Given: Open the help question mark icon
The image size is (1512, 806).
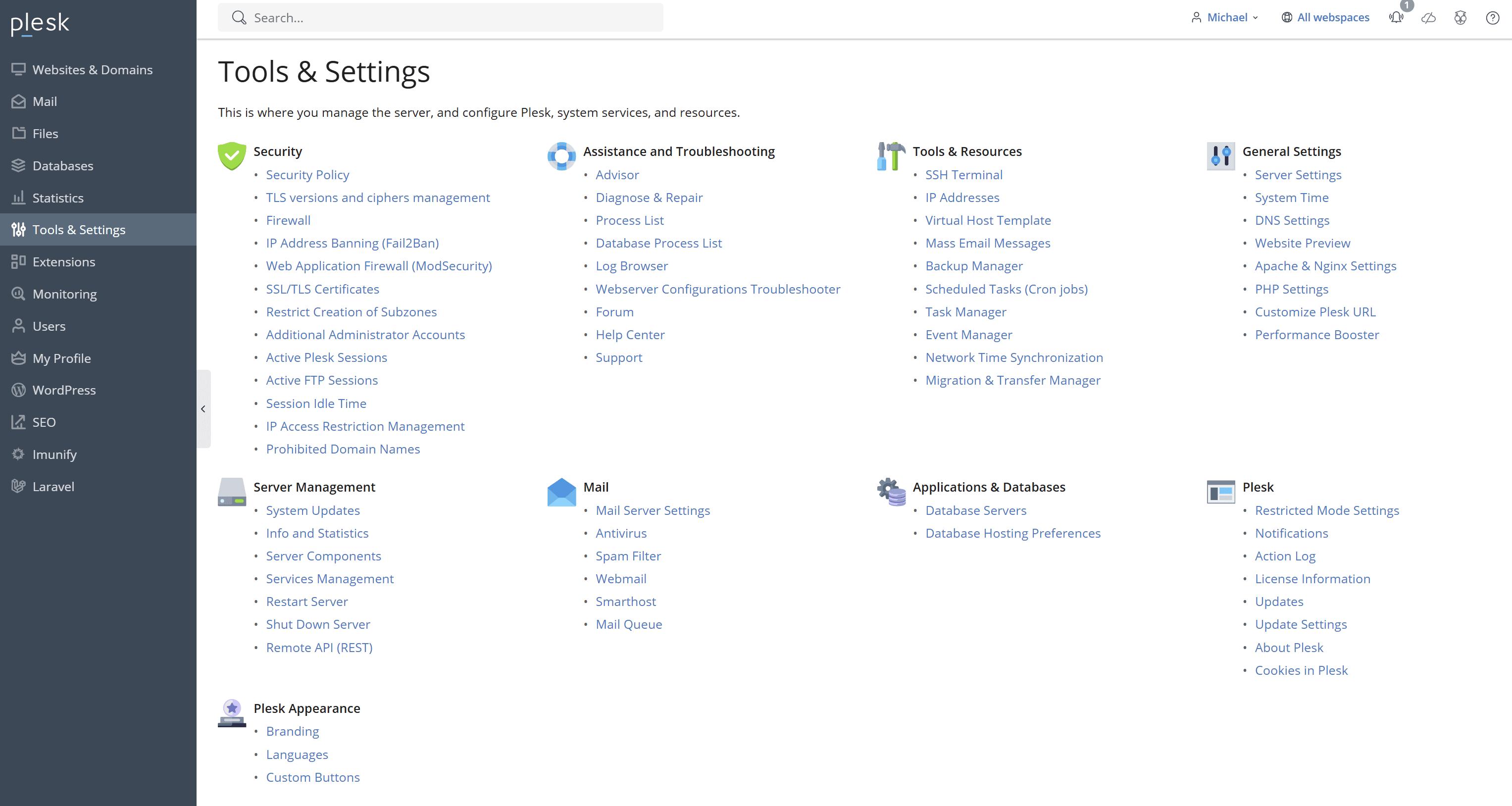Looking at the screenshot, I should [1493, 18].
